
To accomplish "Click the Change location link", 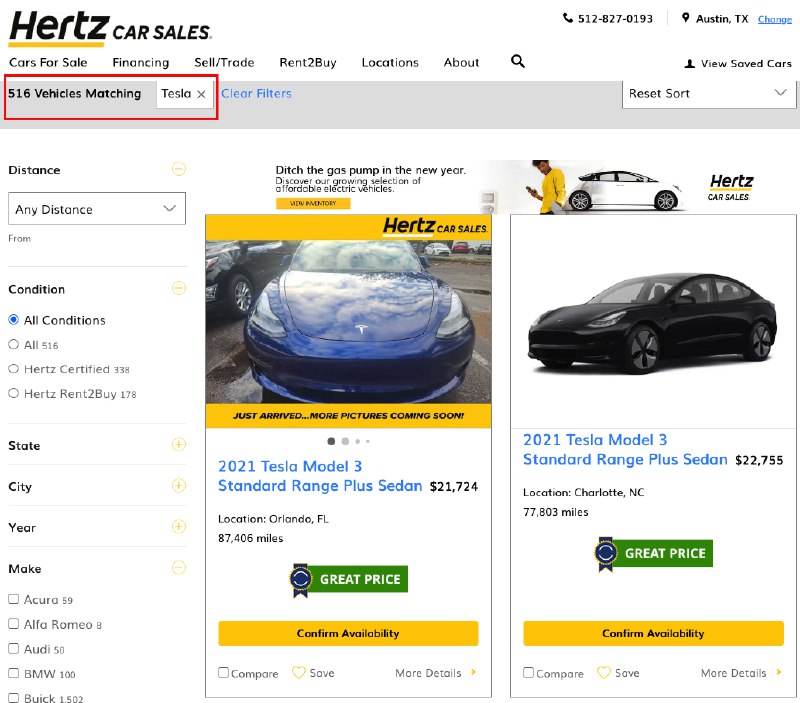I will click(x=774, y=19).
